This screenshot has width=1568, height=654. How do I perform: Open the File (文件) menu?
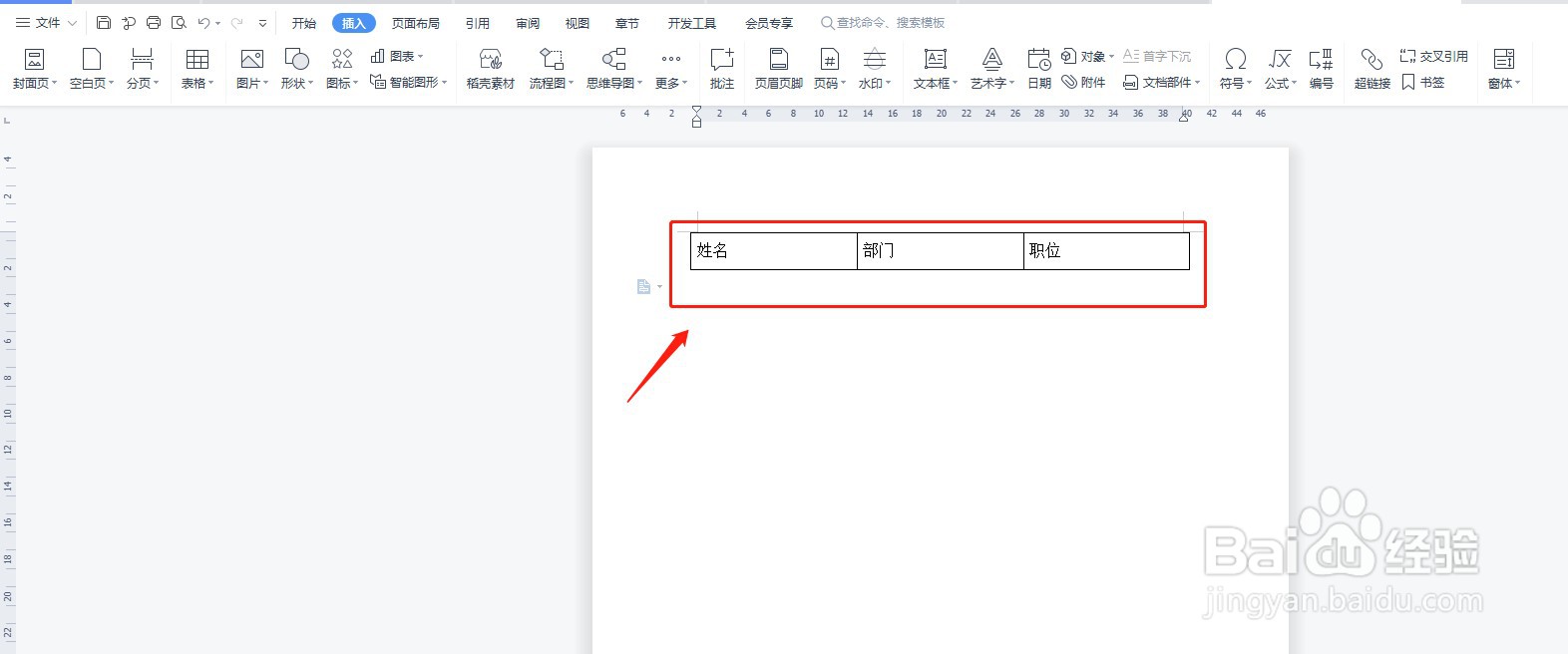click(46, 22)
